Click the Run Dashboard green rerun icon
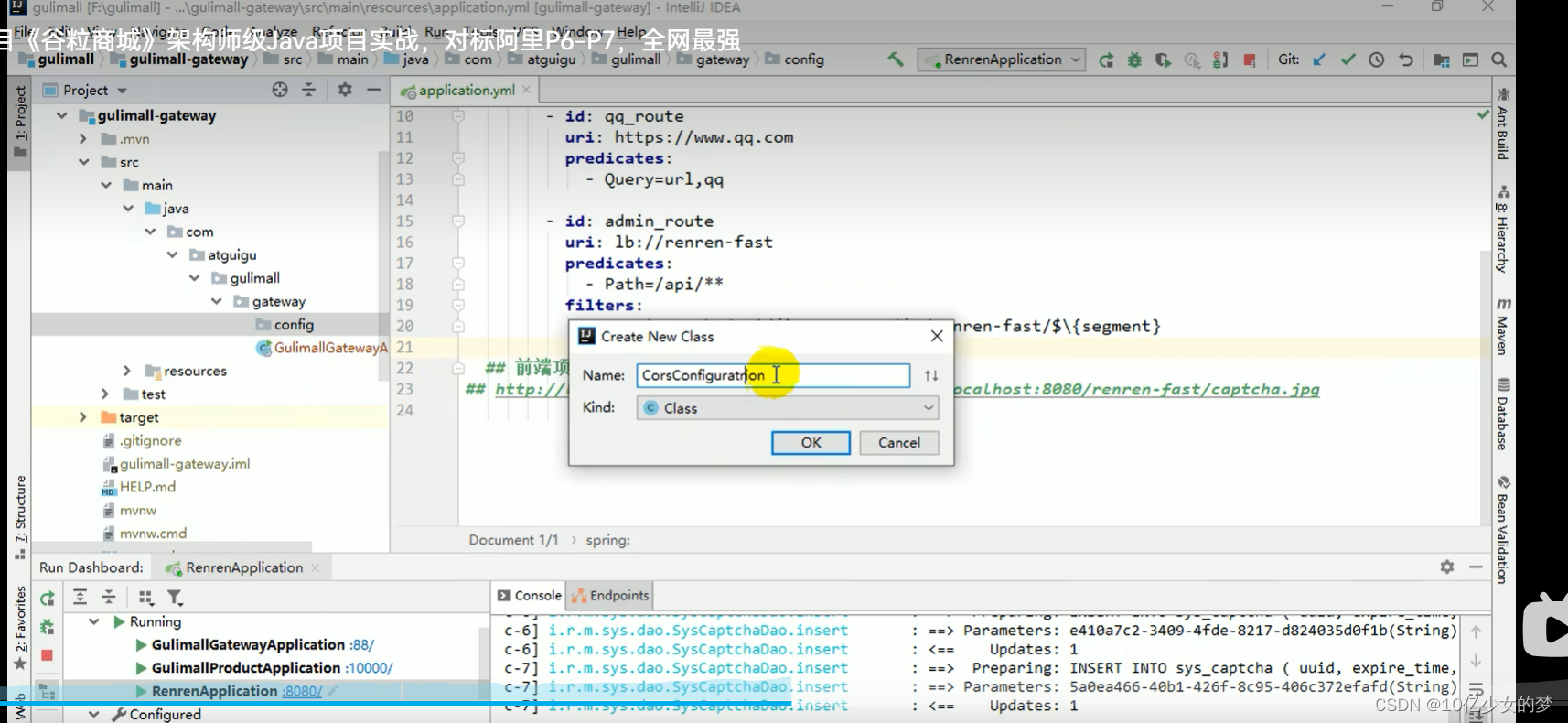The height and width of the screenshot is (723, 1568). coord(48,598)
